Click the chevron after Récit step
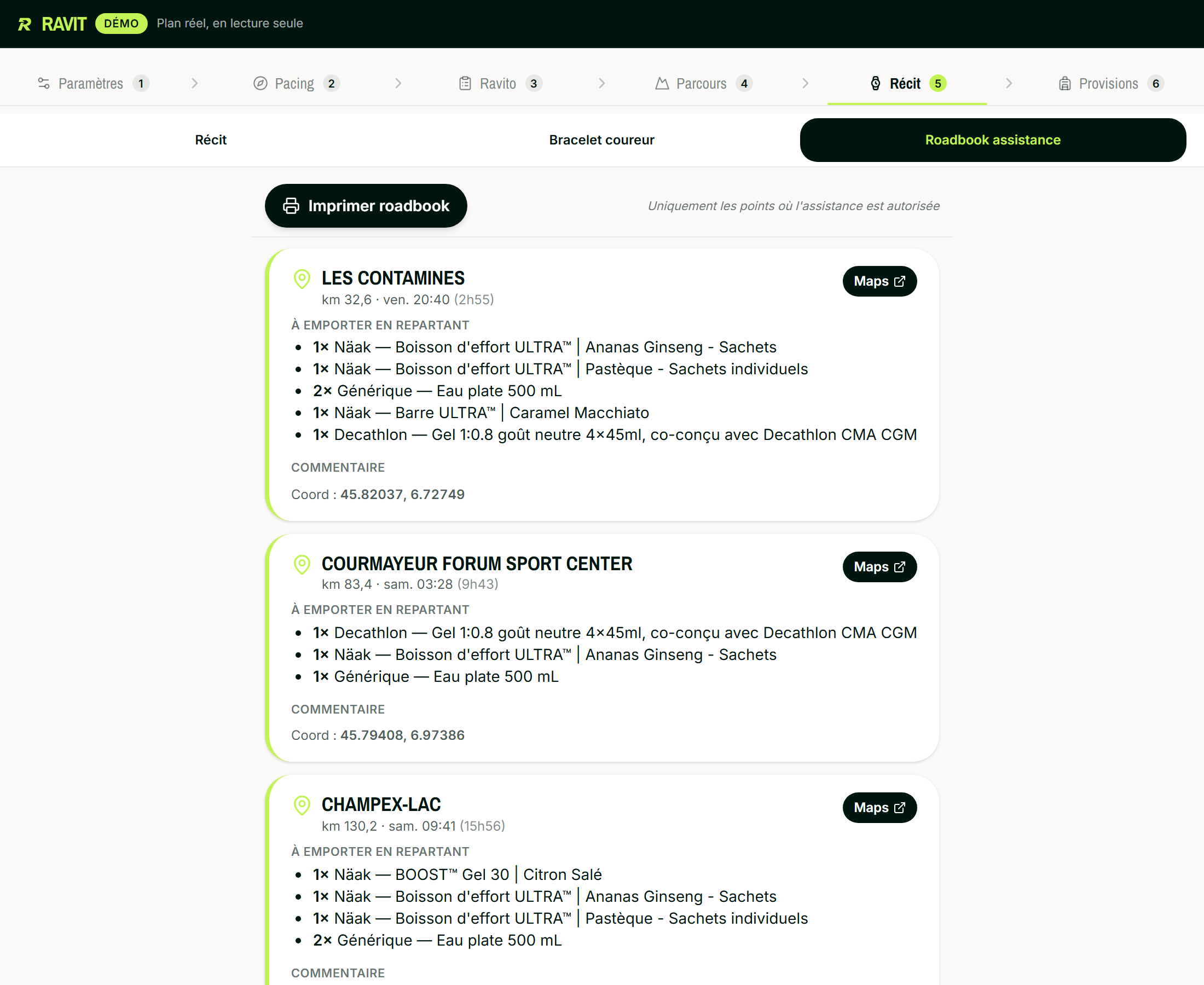 (x=1009, y=83)
